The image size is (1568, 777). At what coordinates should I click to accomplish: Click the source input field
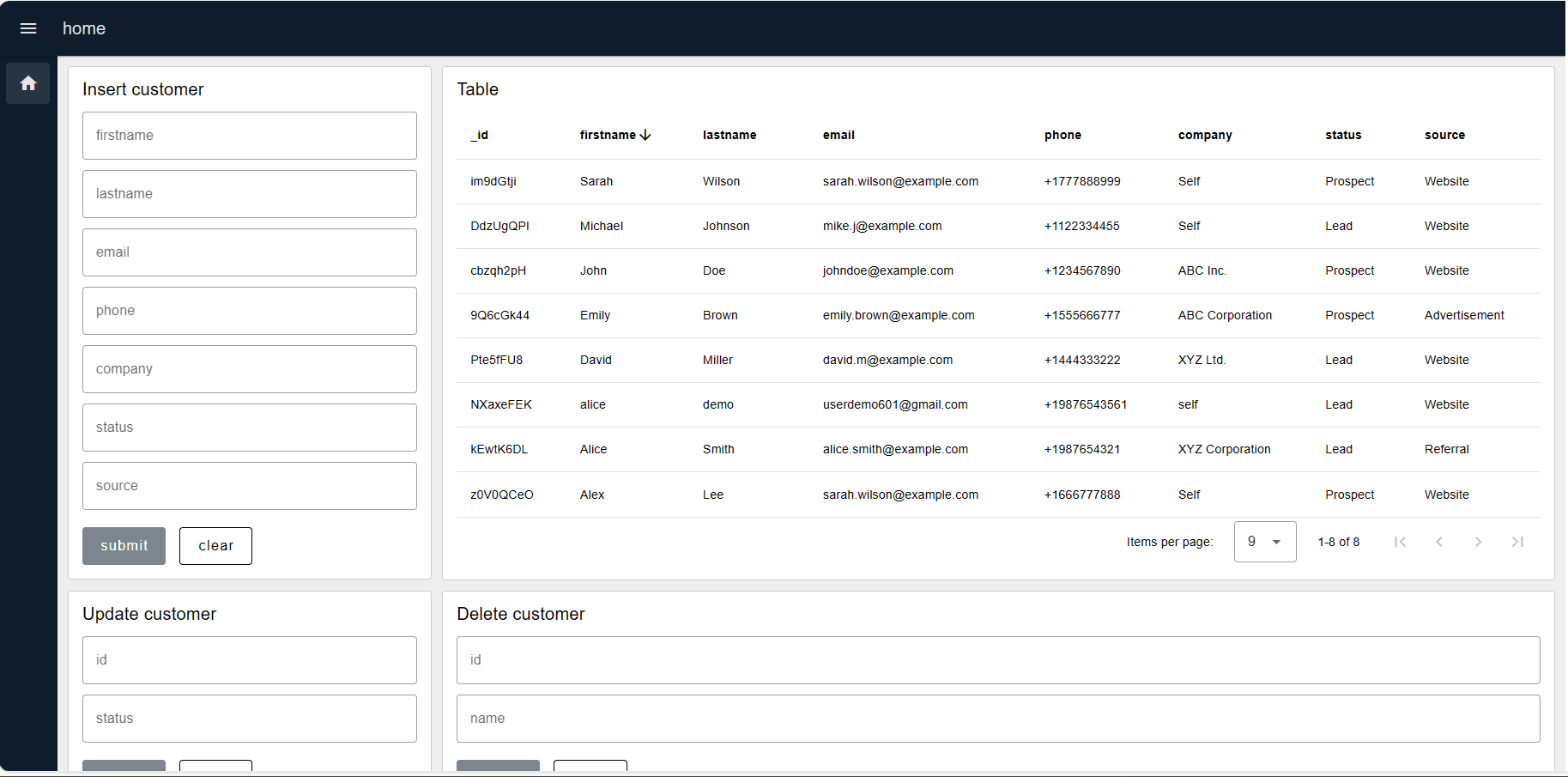click(249, 485)
